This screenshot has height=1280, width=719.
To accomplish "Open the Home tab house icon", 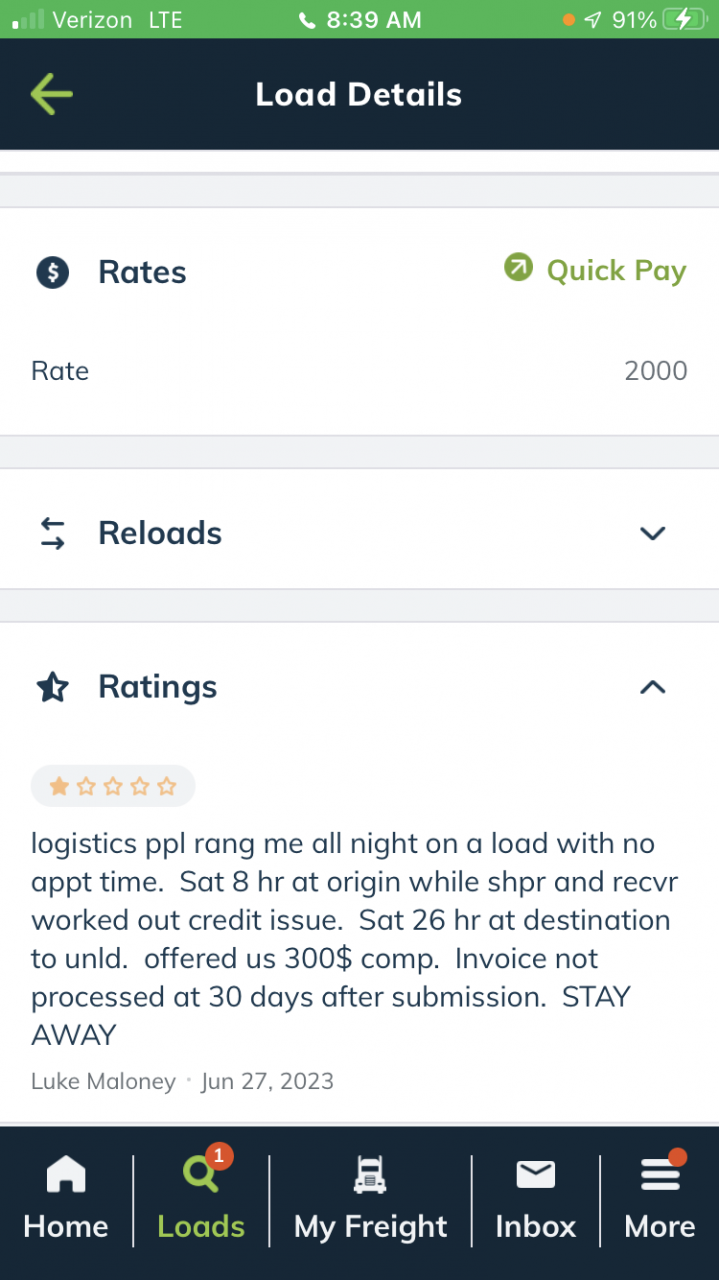I will 66,1175.
